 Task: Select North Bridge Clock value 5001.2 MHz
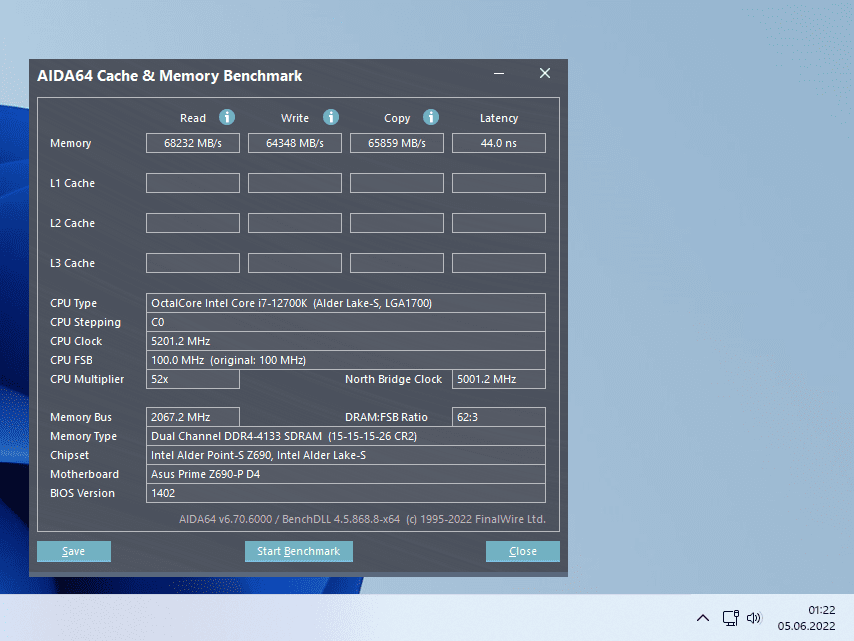[x=498, y=379]
